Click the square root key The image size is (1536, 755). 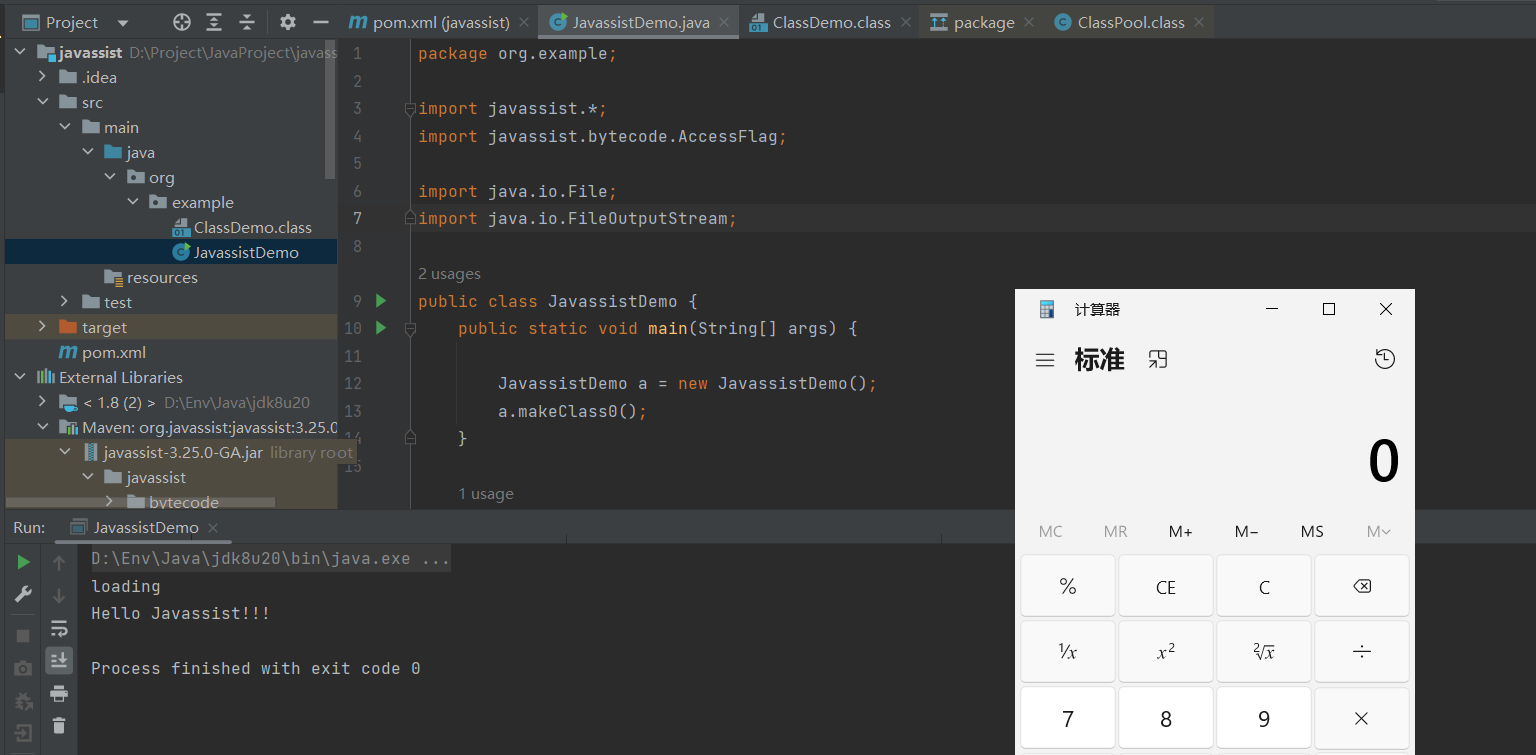(x=1264, y=652)
